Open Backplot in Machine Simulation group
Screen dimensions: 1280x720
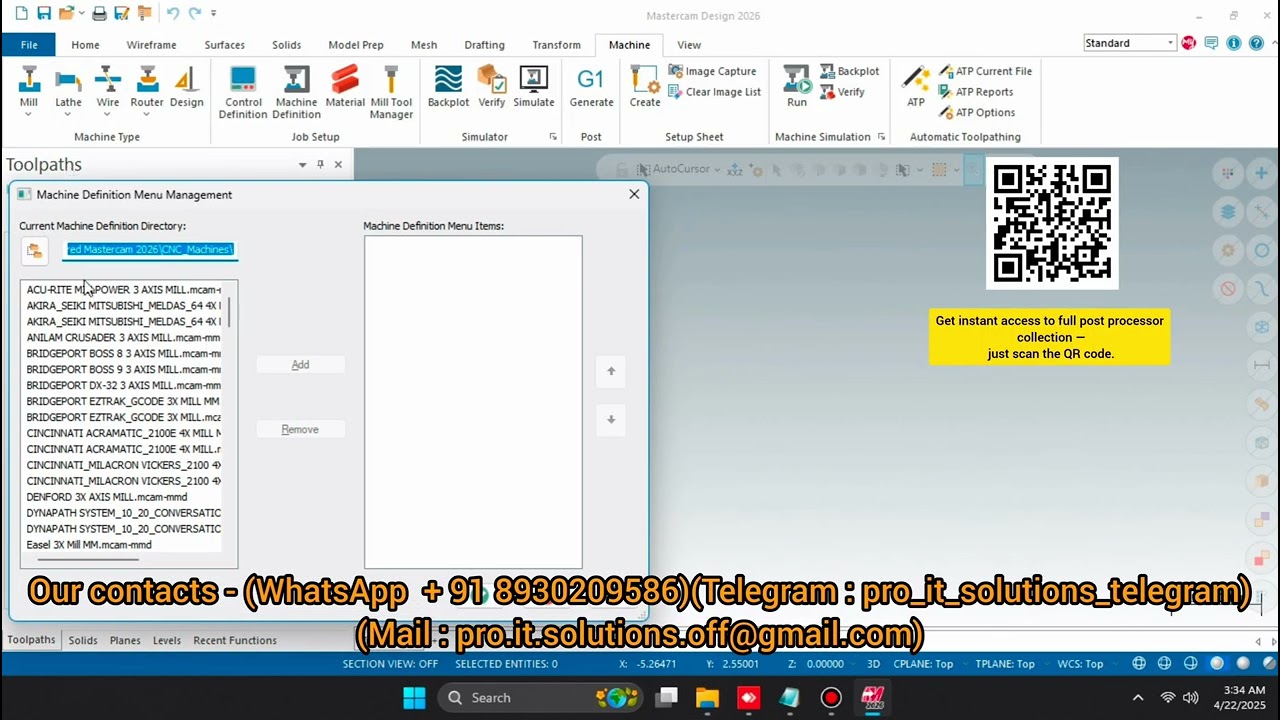pos(850,71)
